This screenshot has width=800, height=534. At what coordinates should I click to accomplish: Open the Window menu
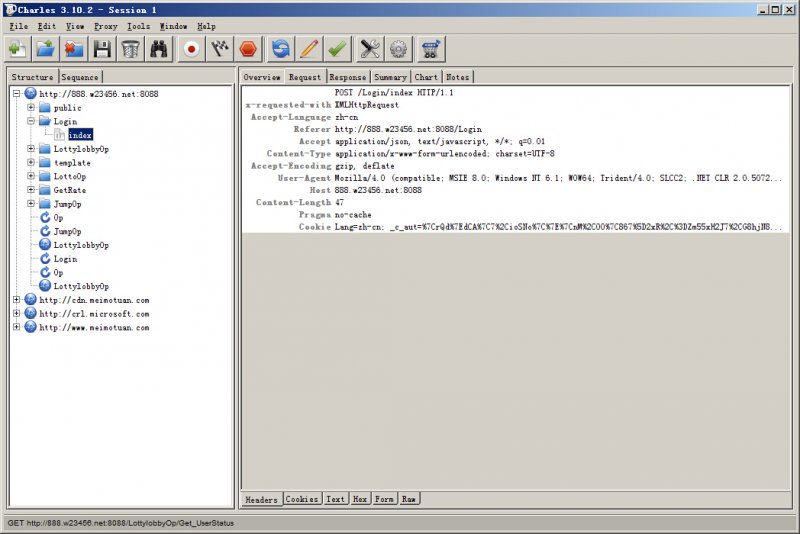173,26
